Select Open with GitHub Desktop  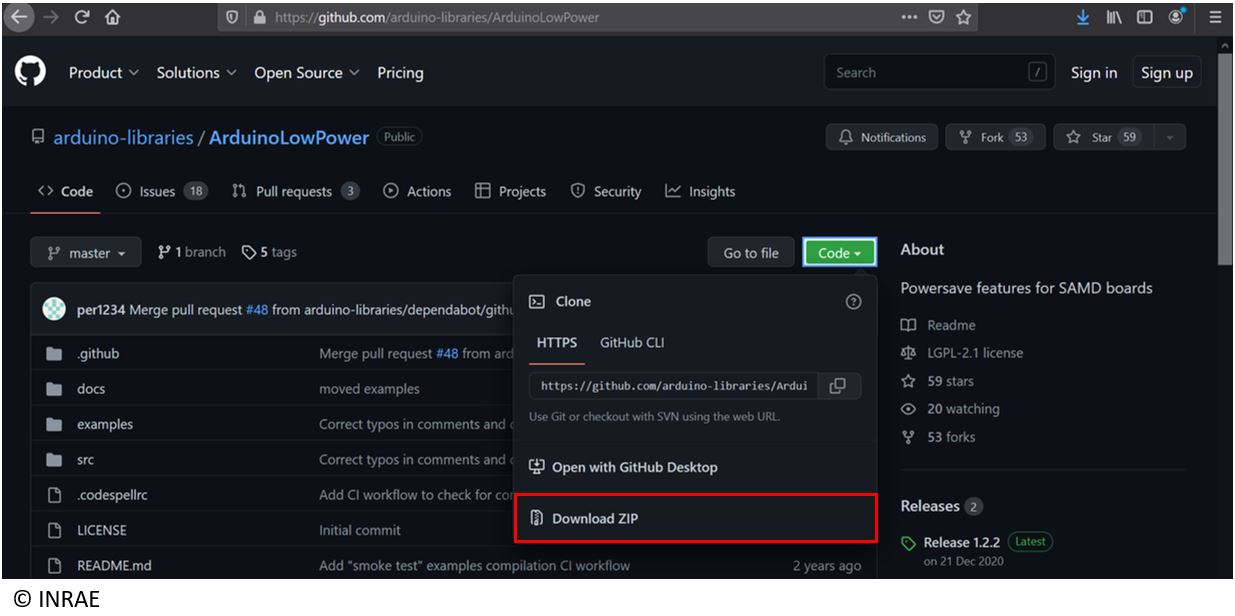point(634,467)
